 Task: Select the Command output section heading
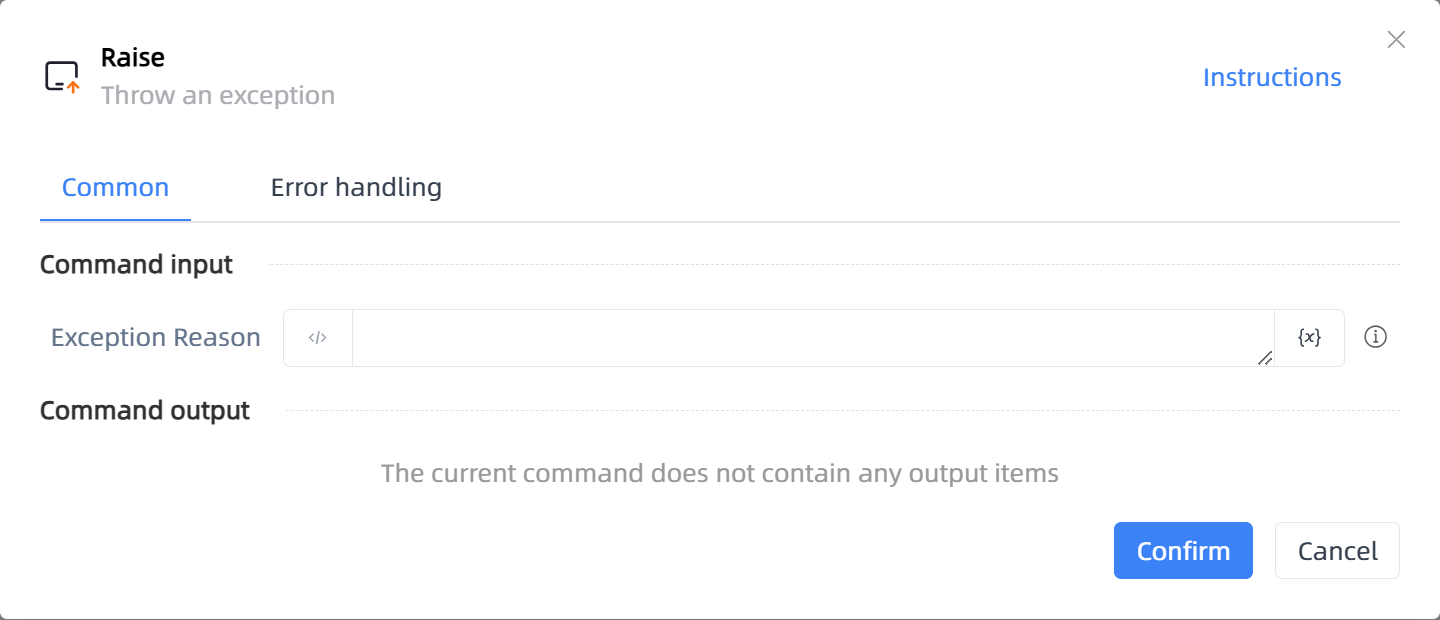[x=145, y=411]
